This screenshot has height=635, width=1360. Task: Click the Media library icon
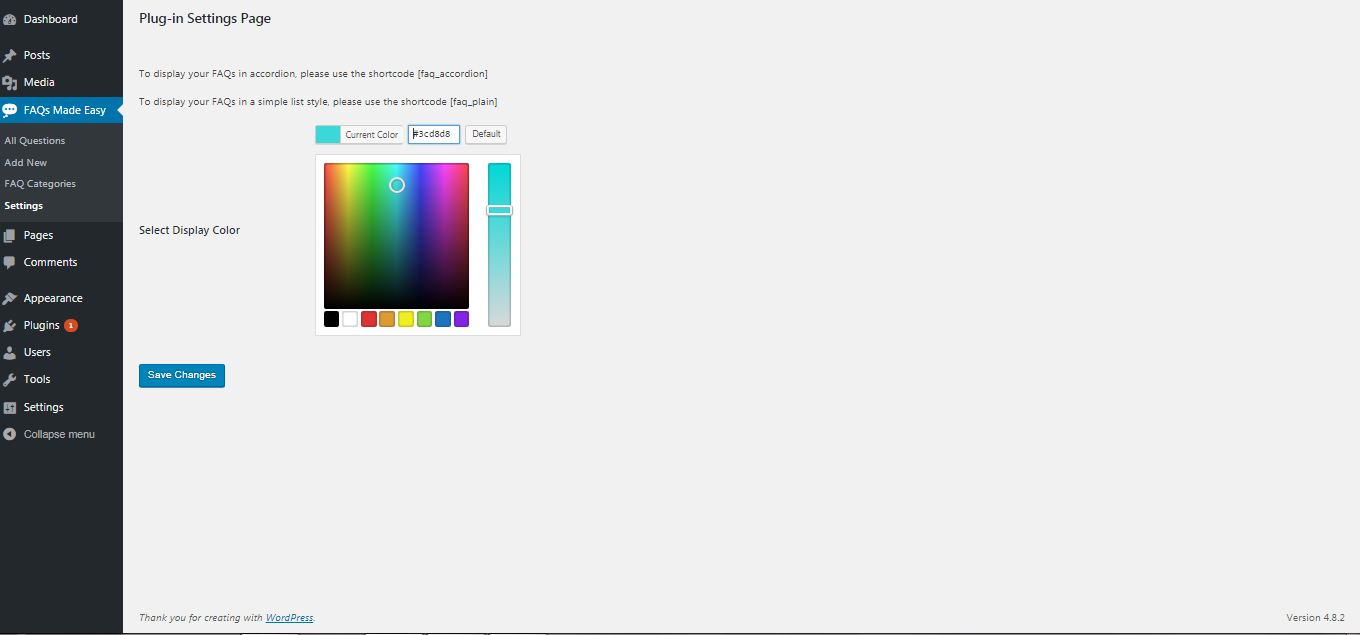(10, 82)
